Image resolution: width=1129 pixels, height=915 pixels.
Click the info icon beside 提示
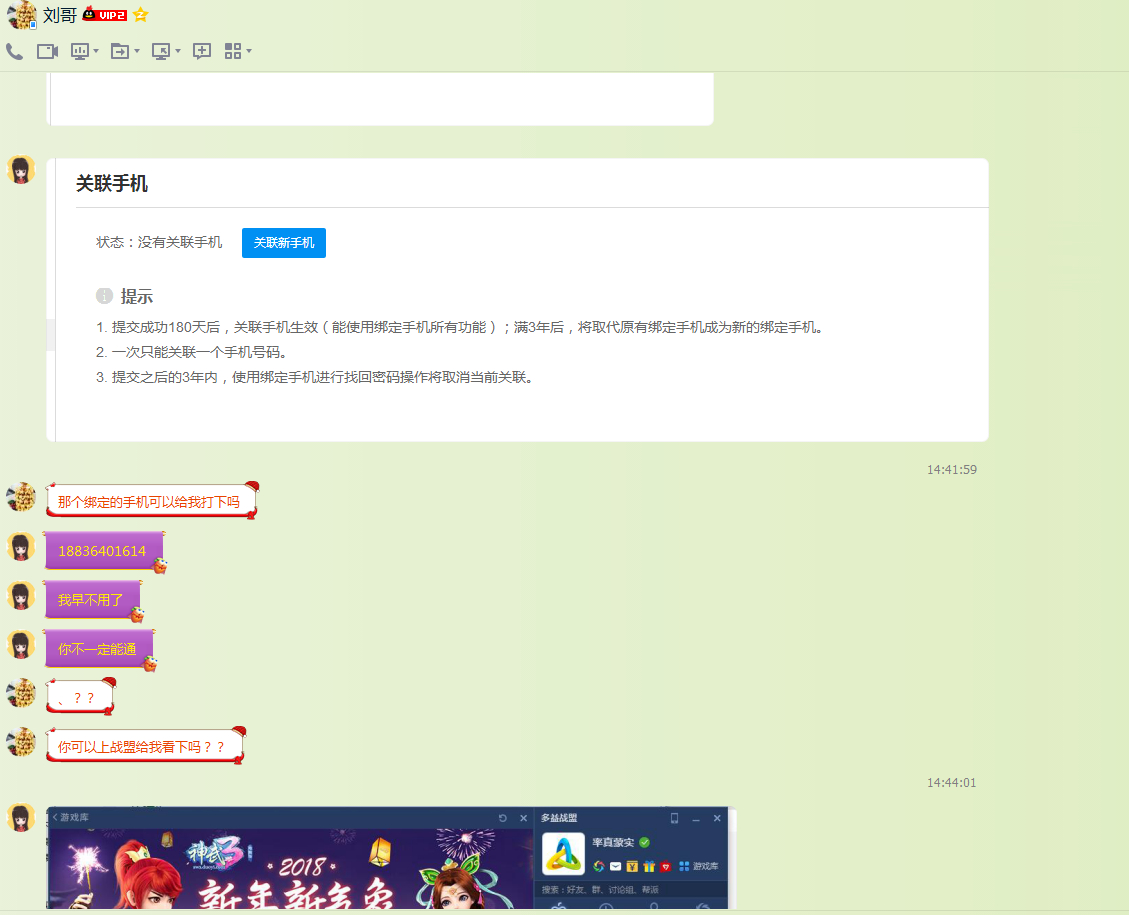(104, 296)
